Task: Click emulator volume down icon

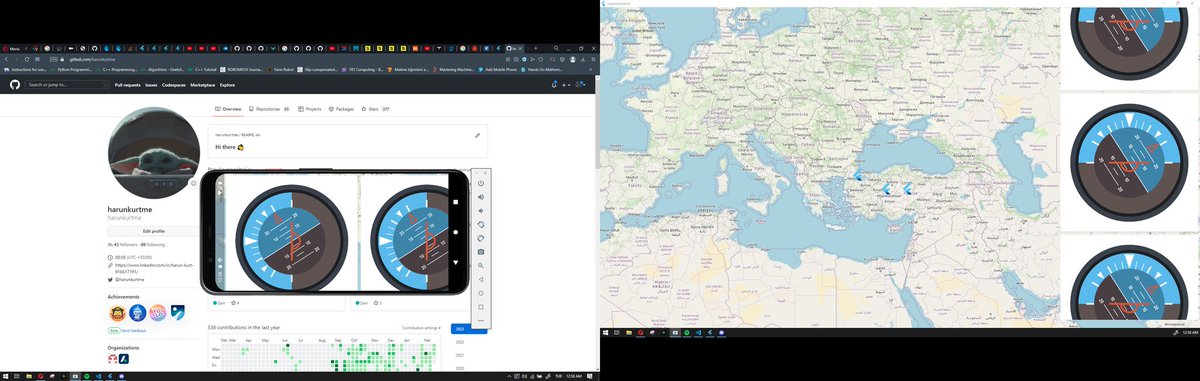Action: pyautogui.click(x=481, y=211)
